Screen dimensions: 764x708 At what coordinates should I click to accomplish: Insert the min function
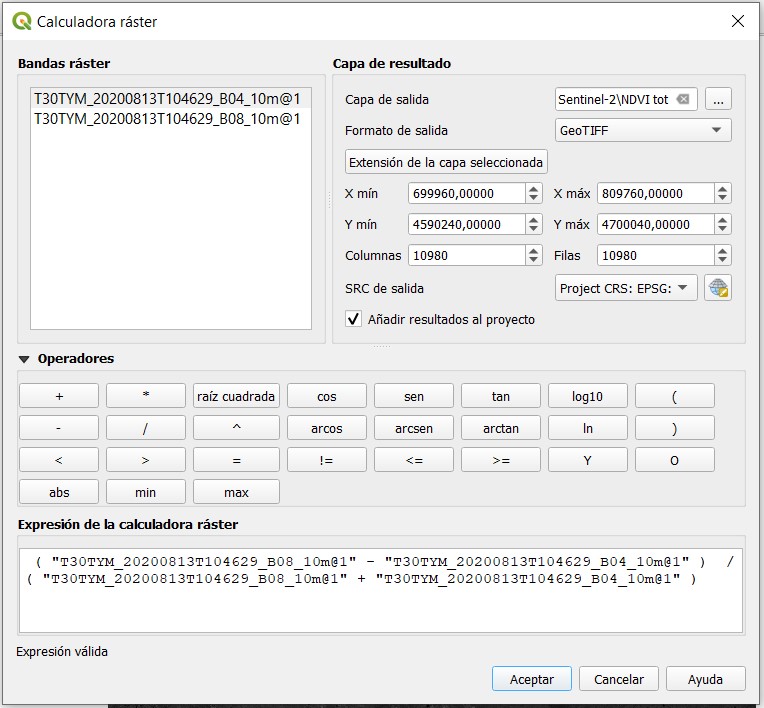point(146,492)
